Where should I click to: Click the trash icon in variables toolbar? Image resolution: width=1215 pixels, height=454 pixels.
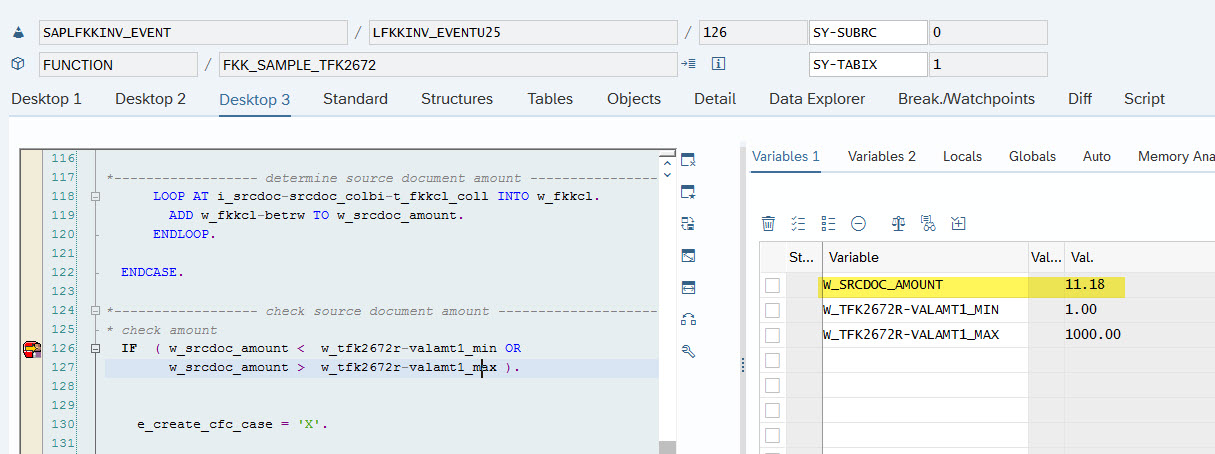coord(768,223)
